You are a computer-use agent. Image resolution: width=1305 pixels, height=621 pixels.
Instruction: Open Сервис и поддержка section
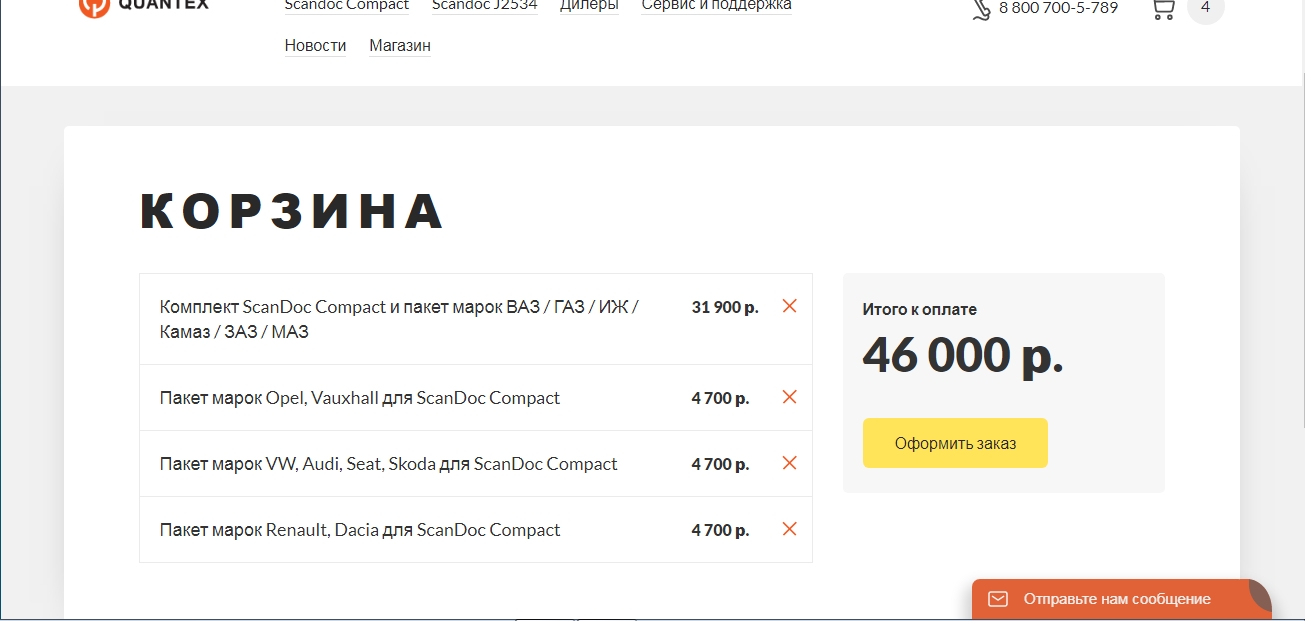716,6
